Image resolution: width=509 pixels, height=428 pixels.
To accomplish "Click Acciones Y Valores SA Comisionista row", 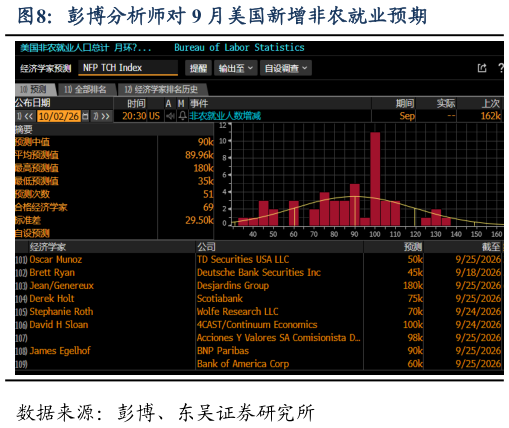I will point(279,338).
